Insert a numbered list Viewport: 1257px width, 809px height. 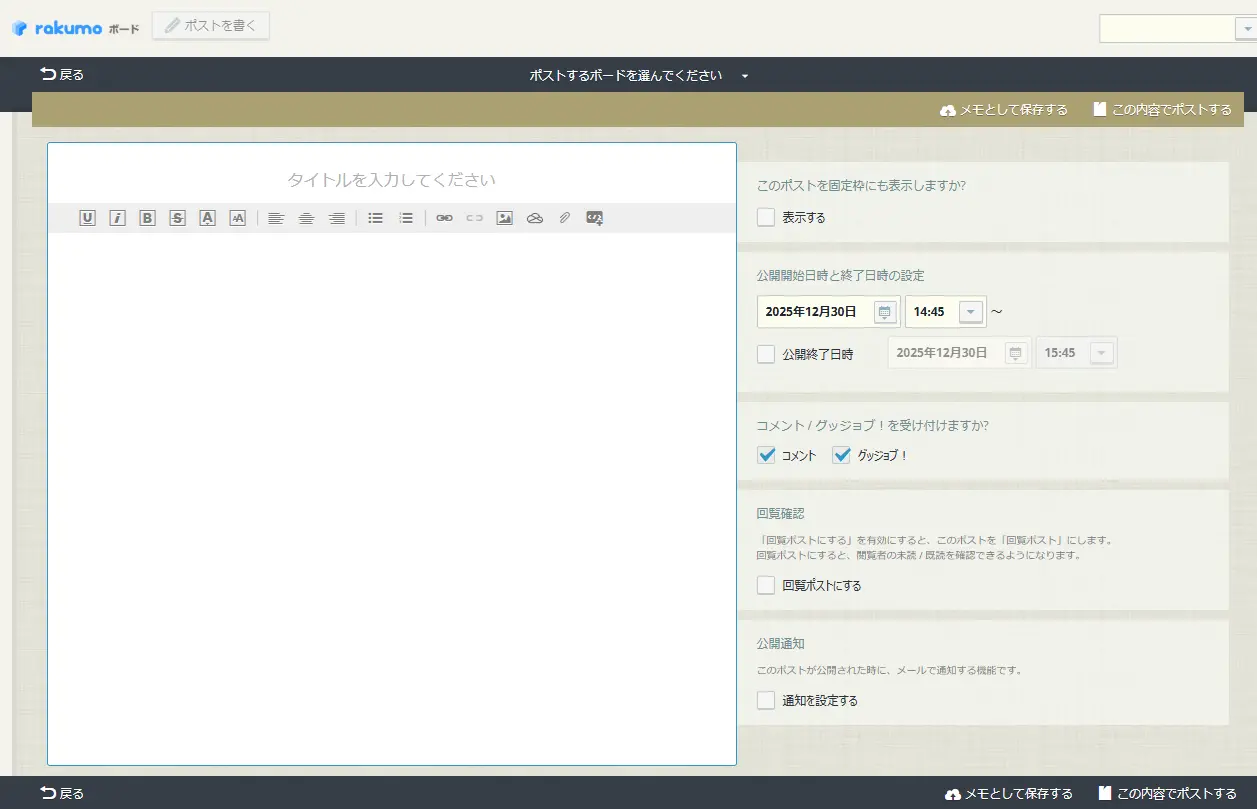point(405,218)
